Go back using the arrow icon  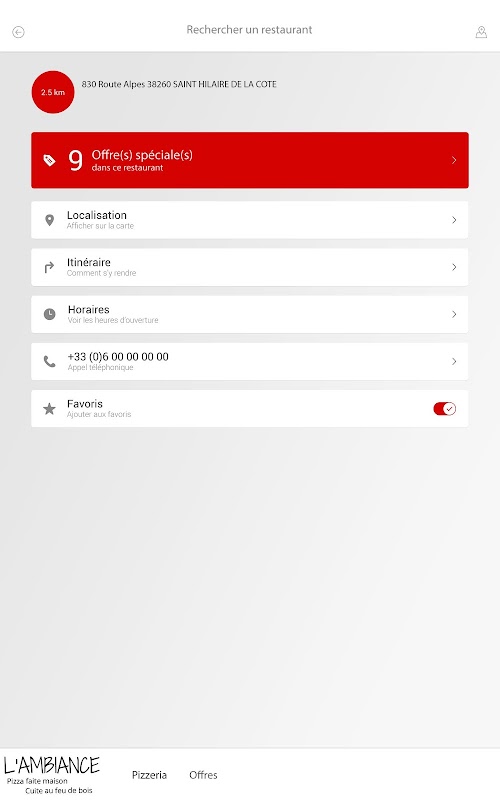tap(18, 32)
